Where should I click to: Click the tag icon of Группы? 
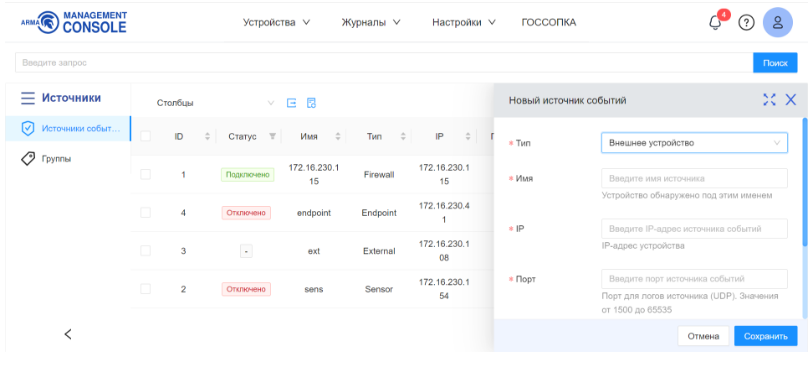pos(28,158)
